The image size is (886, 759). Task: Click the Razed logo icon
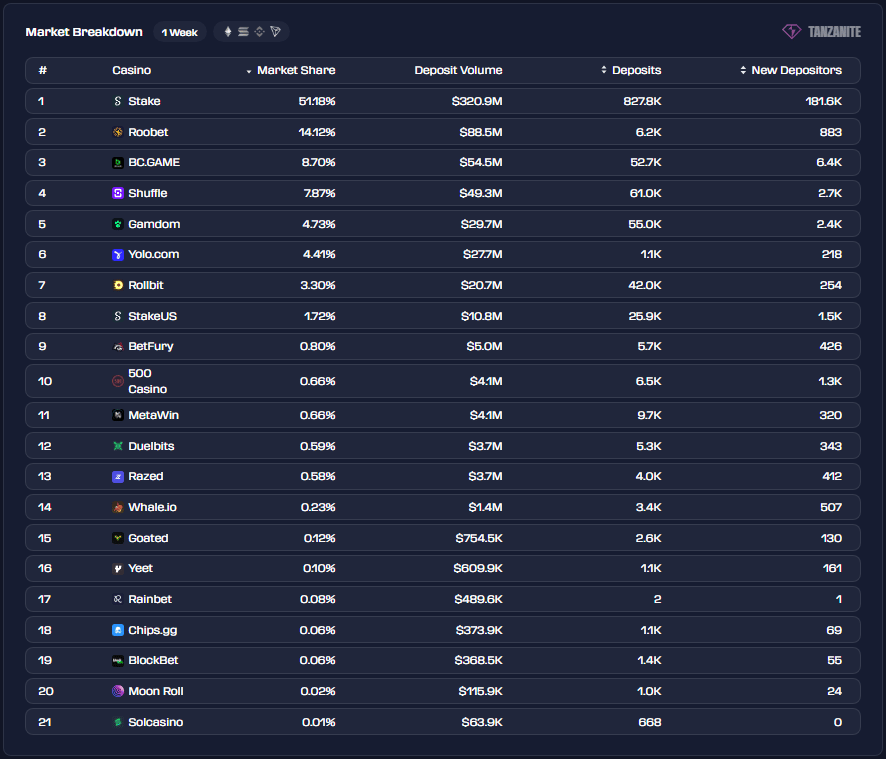click(118, 477)
